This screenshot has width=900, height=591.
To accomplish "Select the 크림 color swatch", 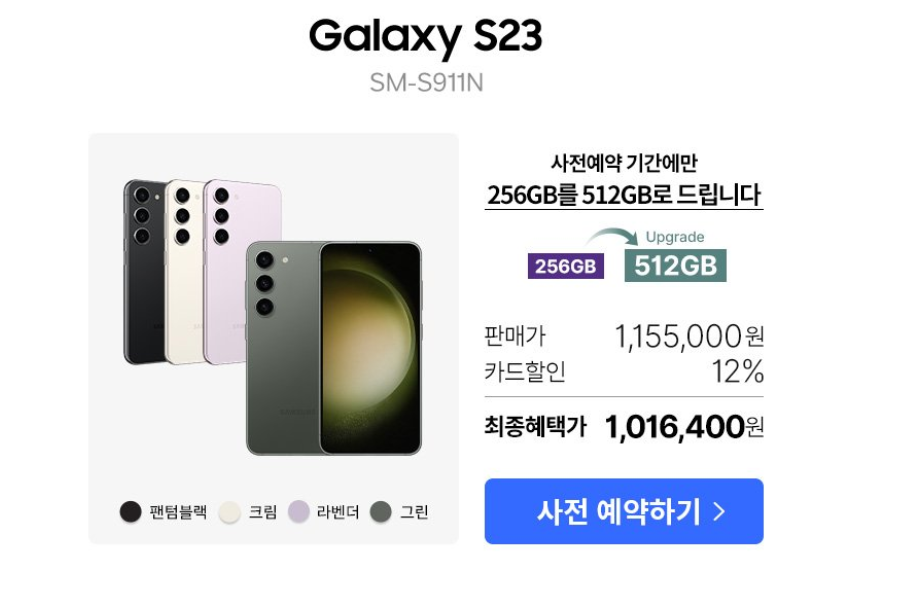I will pyautogui.click(x=230, y=511).
